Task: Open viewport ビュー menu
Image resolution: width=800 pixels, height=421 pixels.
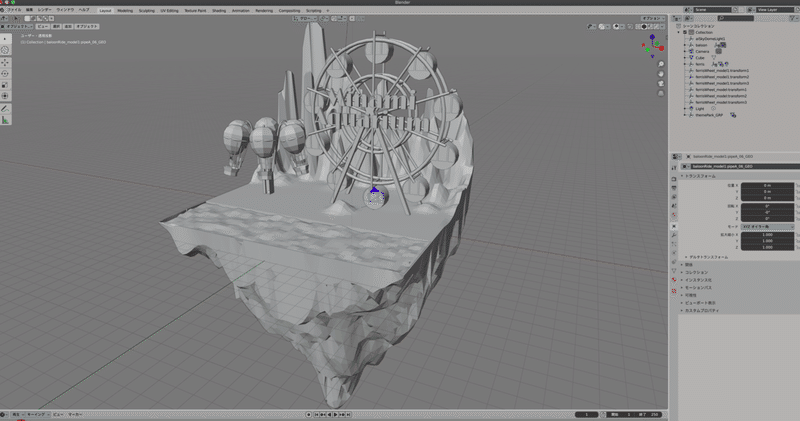Action: [x=43, y=27]
